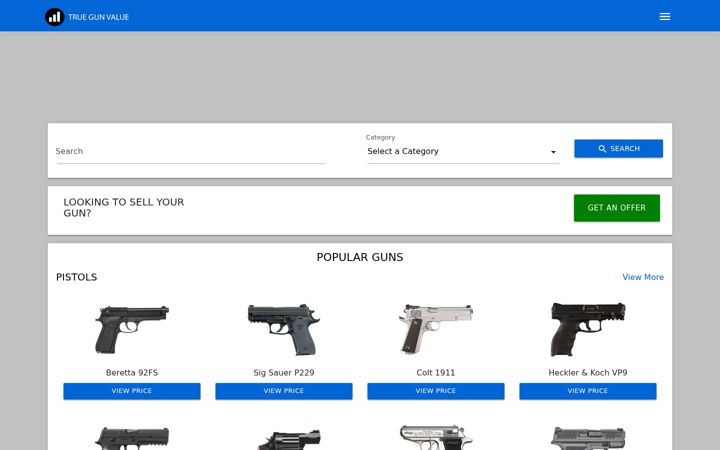Click the PISTOLS section heading
The width and height of the screenshot is (720, 450).
[77, 277]
